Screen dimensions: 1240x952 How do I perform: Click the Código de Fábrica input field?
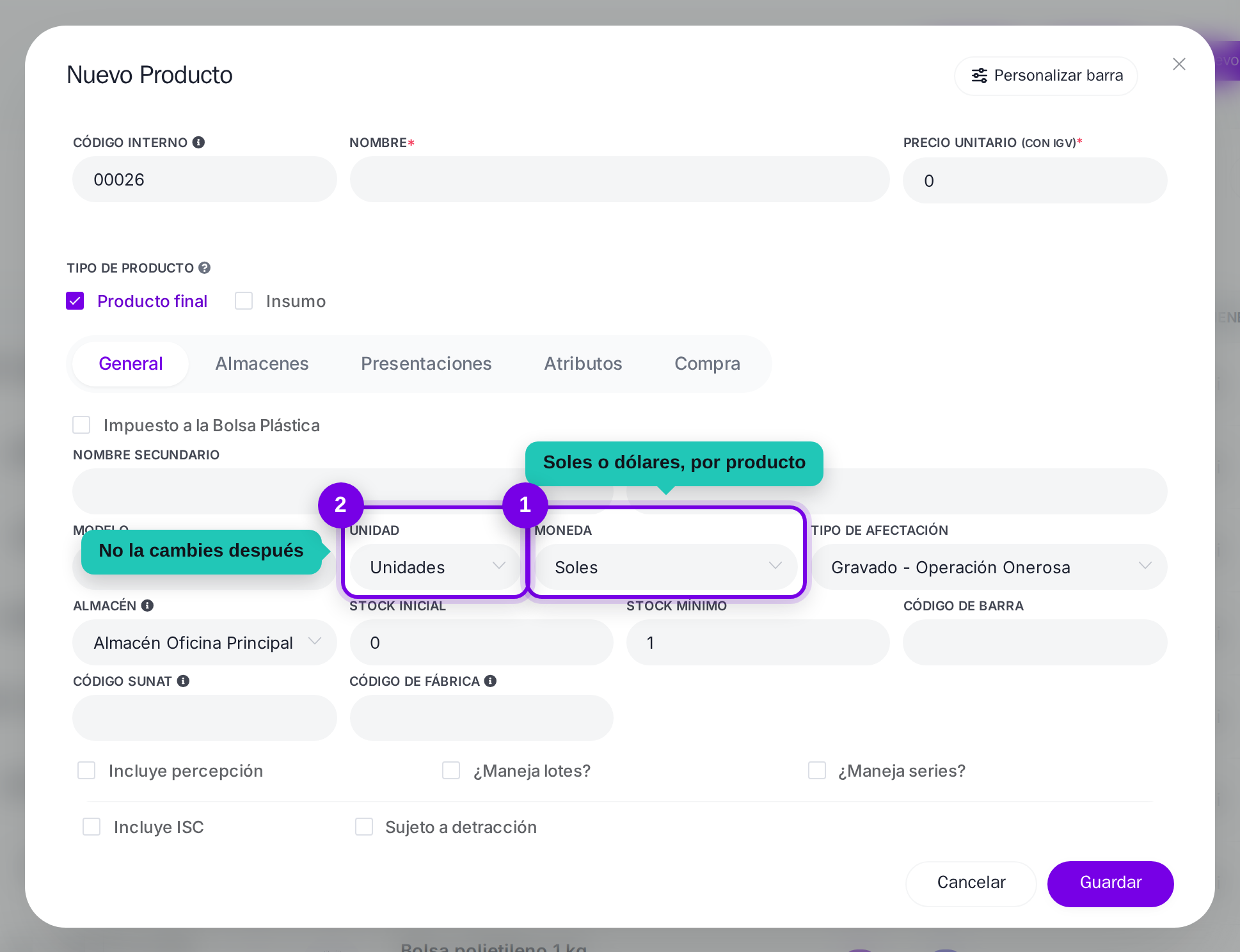pyautogui.click(x=481, y=718)
